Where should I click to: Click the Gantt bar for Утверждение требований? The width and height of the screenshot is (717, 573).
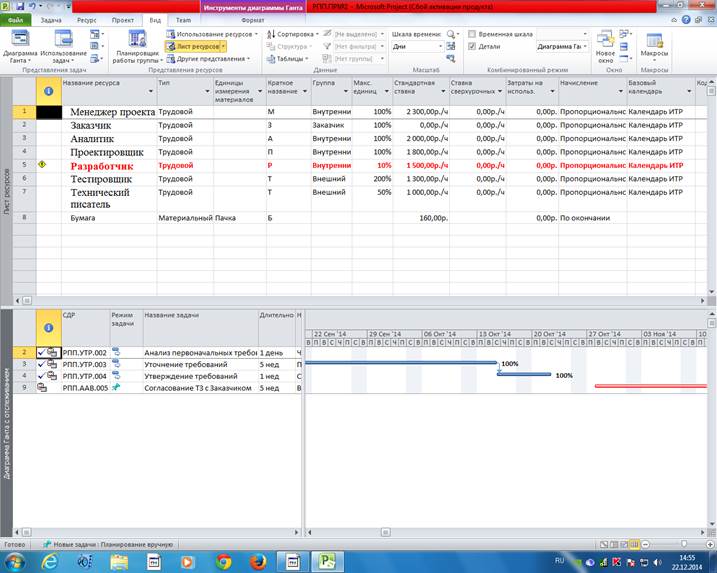tap(524, 375)
